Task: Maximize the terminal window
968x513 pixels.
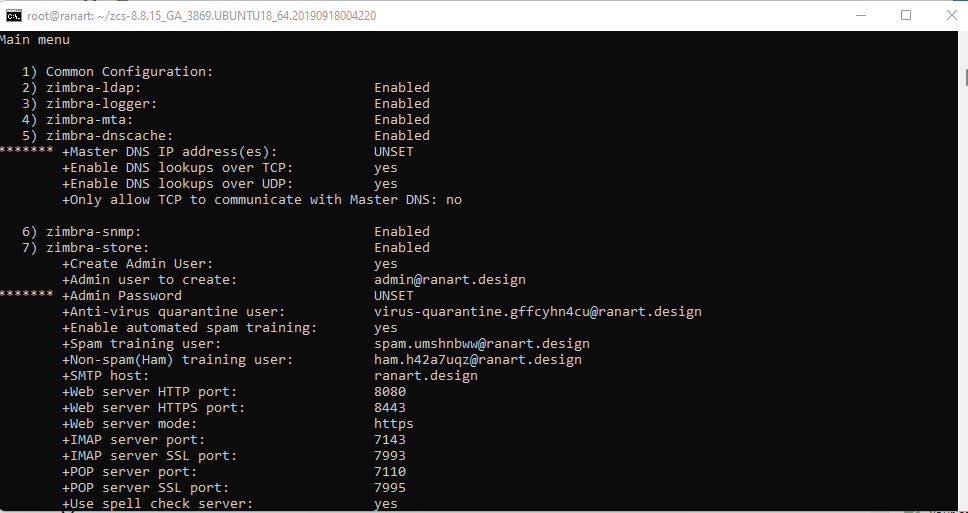Action: 906,15
